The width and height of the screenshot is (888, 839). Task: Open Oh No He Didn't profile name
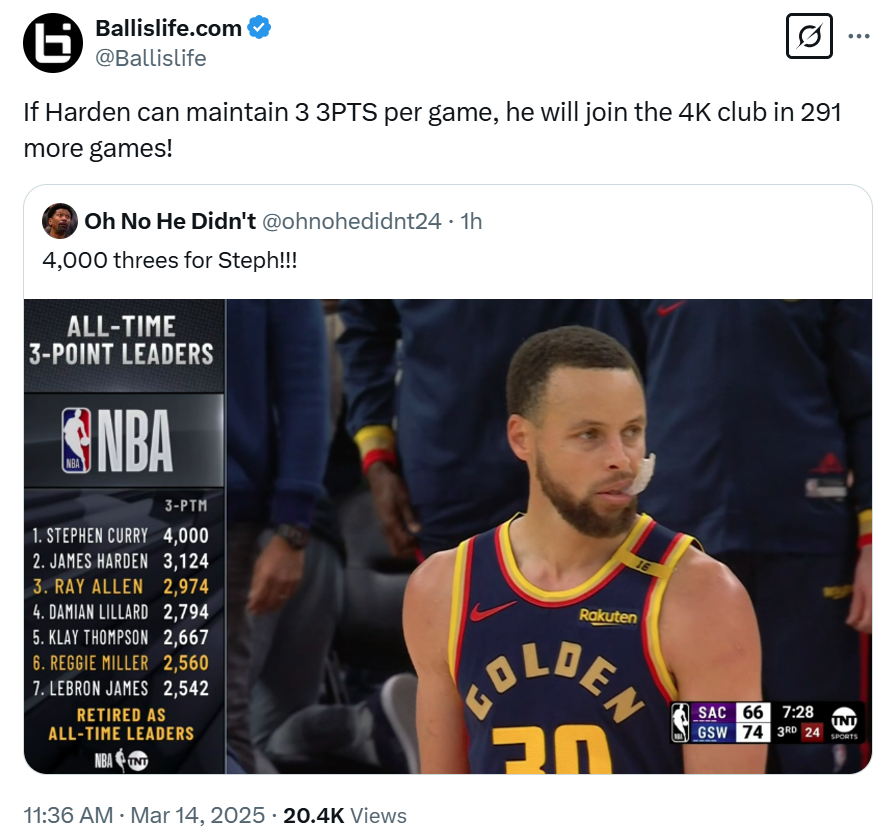[x=170, y=221]
